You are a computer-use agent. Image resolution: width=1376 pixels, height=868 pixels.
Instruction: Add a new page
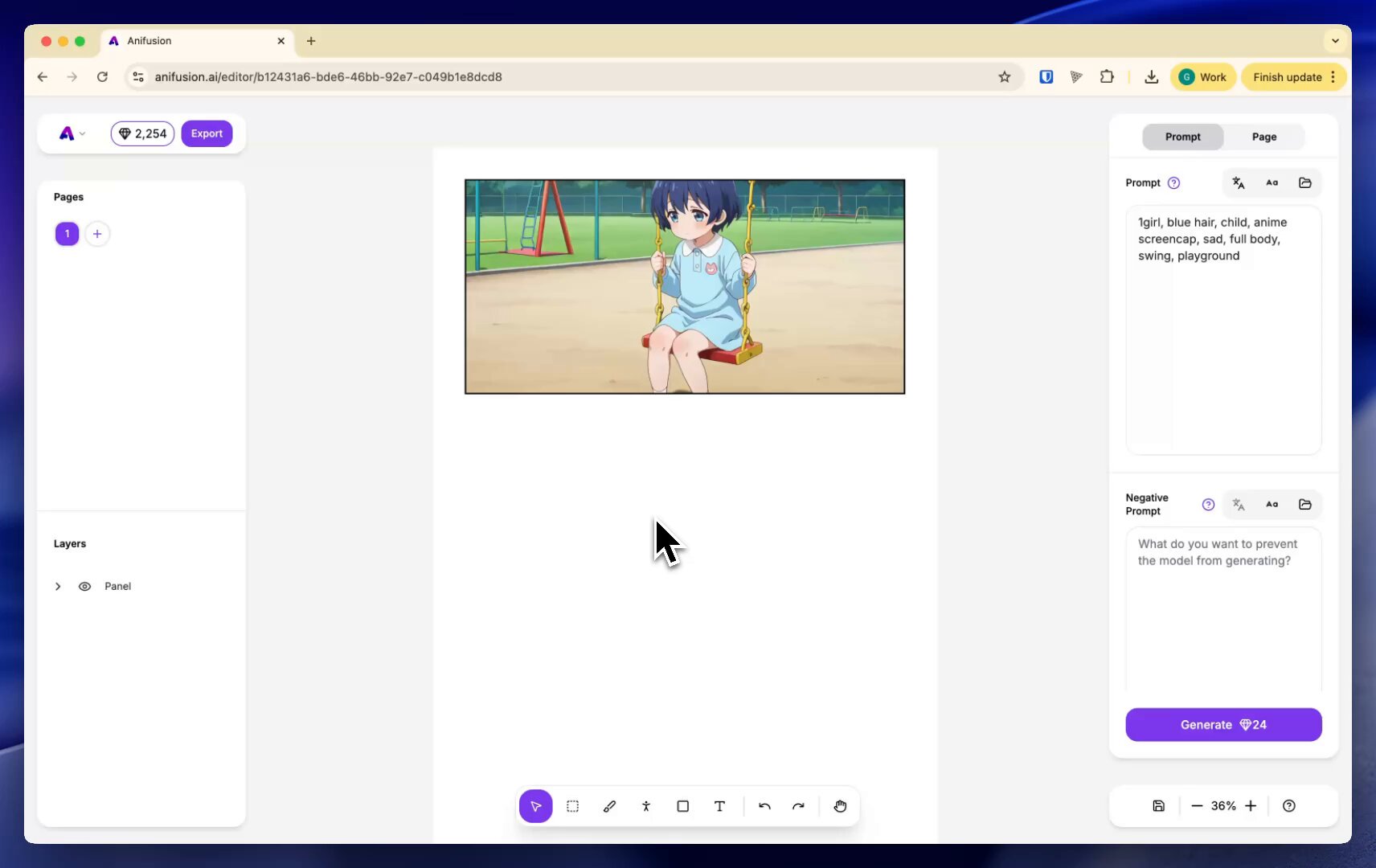pyautogui.click(x=97, y=234)
